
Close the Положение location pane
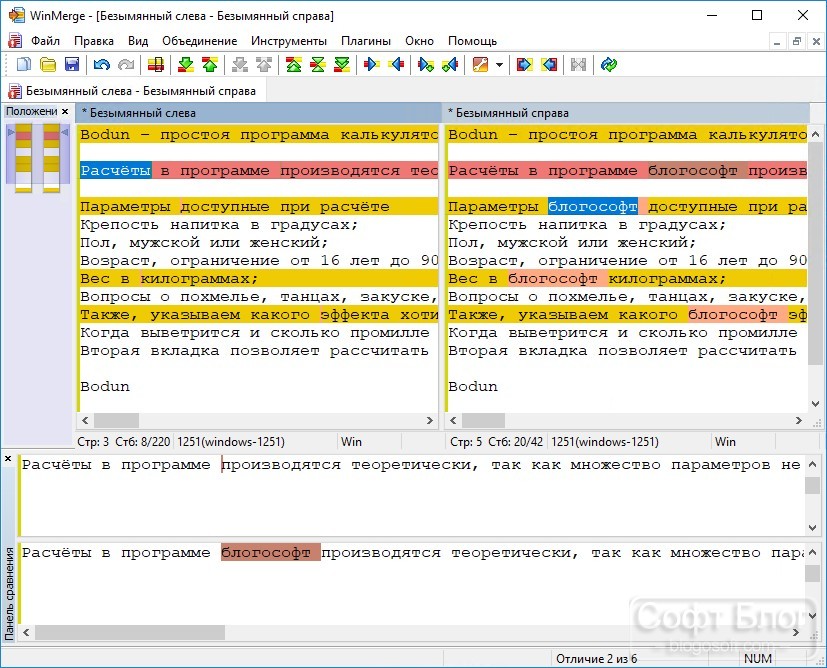(65, 111)
